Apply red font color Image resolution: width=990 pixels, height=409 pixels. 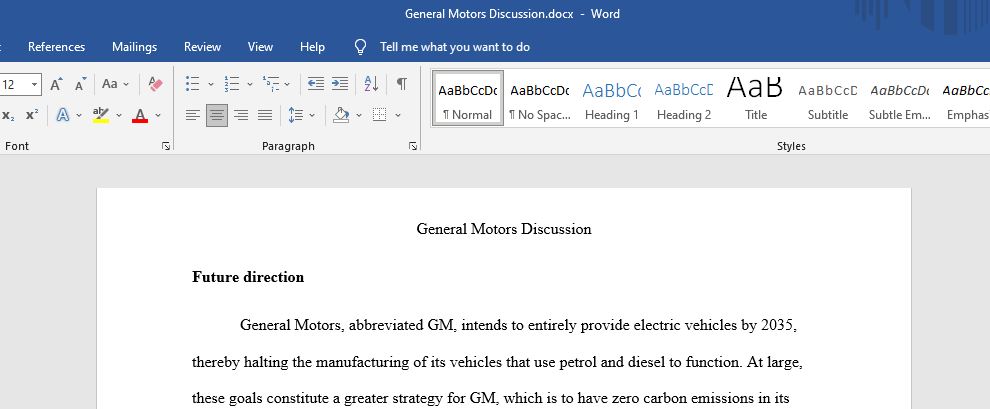[140, 115]
